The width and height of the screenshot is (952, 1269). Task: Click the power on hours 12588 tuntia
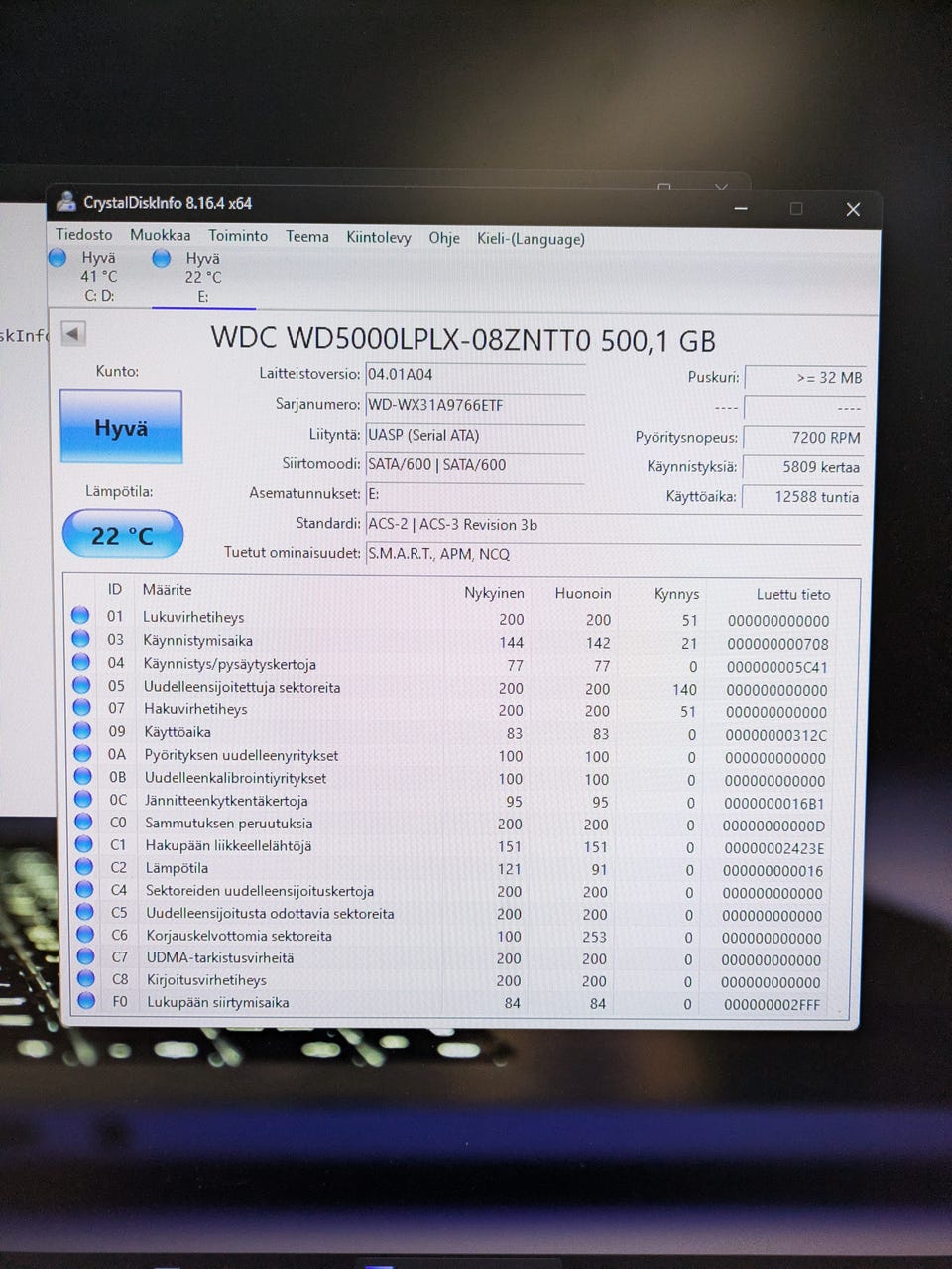click(x=802, y=497)
